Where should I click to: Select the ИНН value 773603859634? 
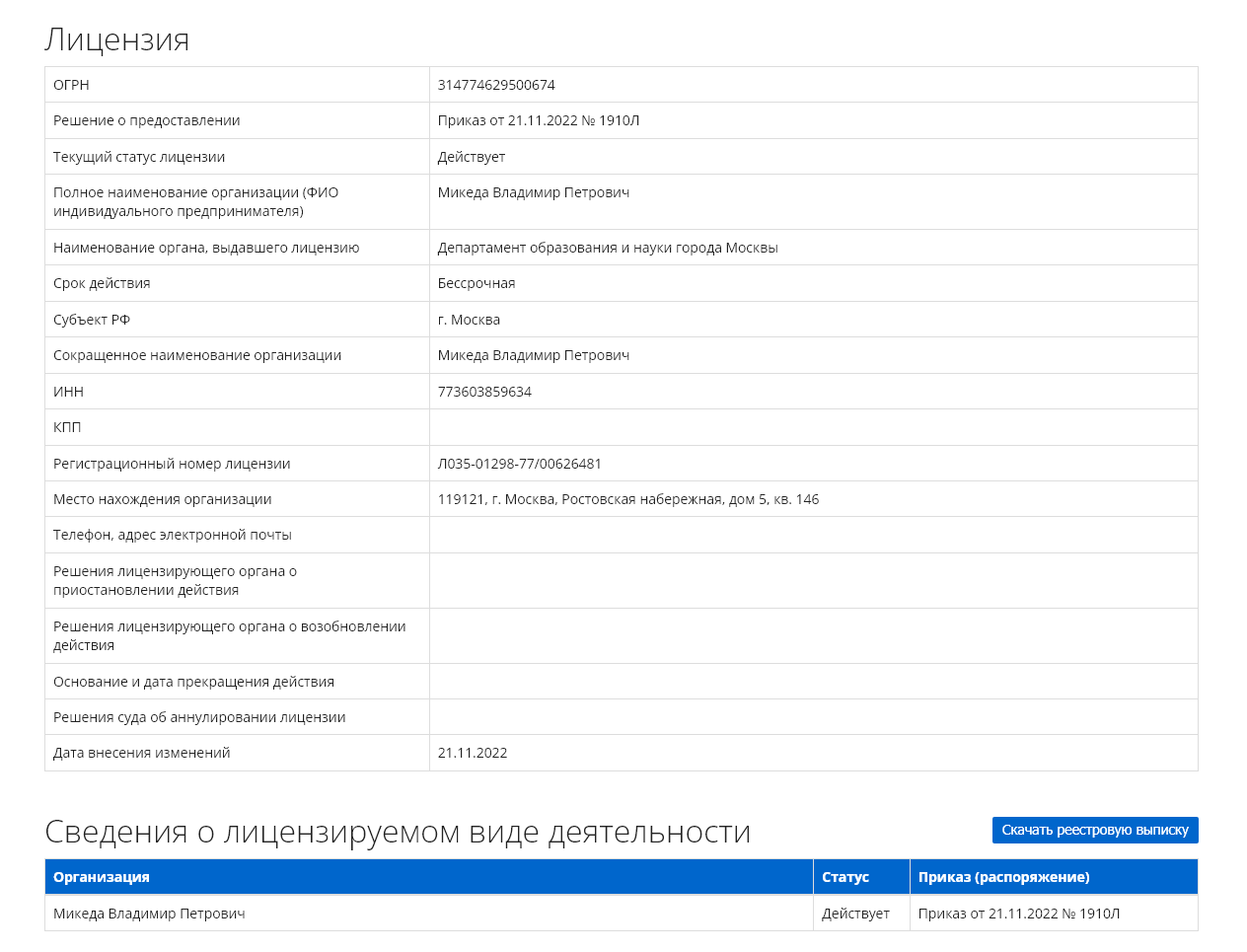click(484, 392)
